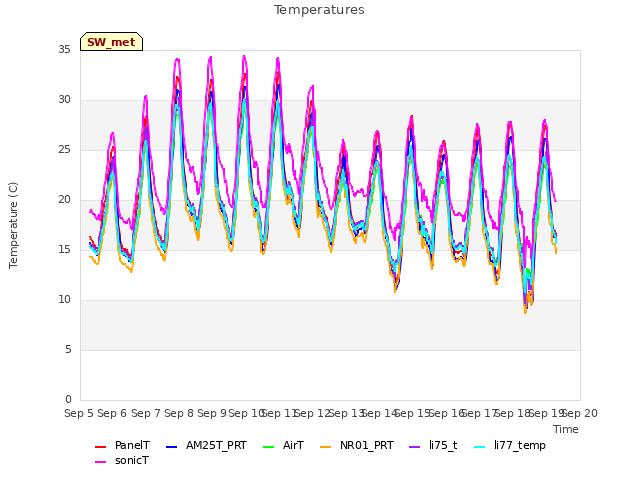The height and width of the screenshot is (480, 640).
Task: Click the Sep 5 x-axis tick label
Action: (x=79, y=413)
